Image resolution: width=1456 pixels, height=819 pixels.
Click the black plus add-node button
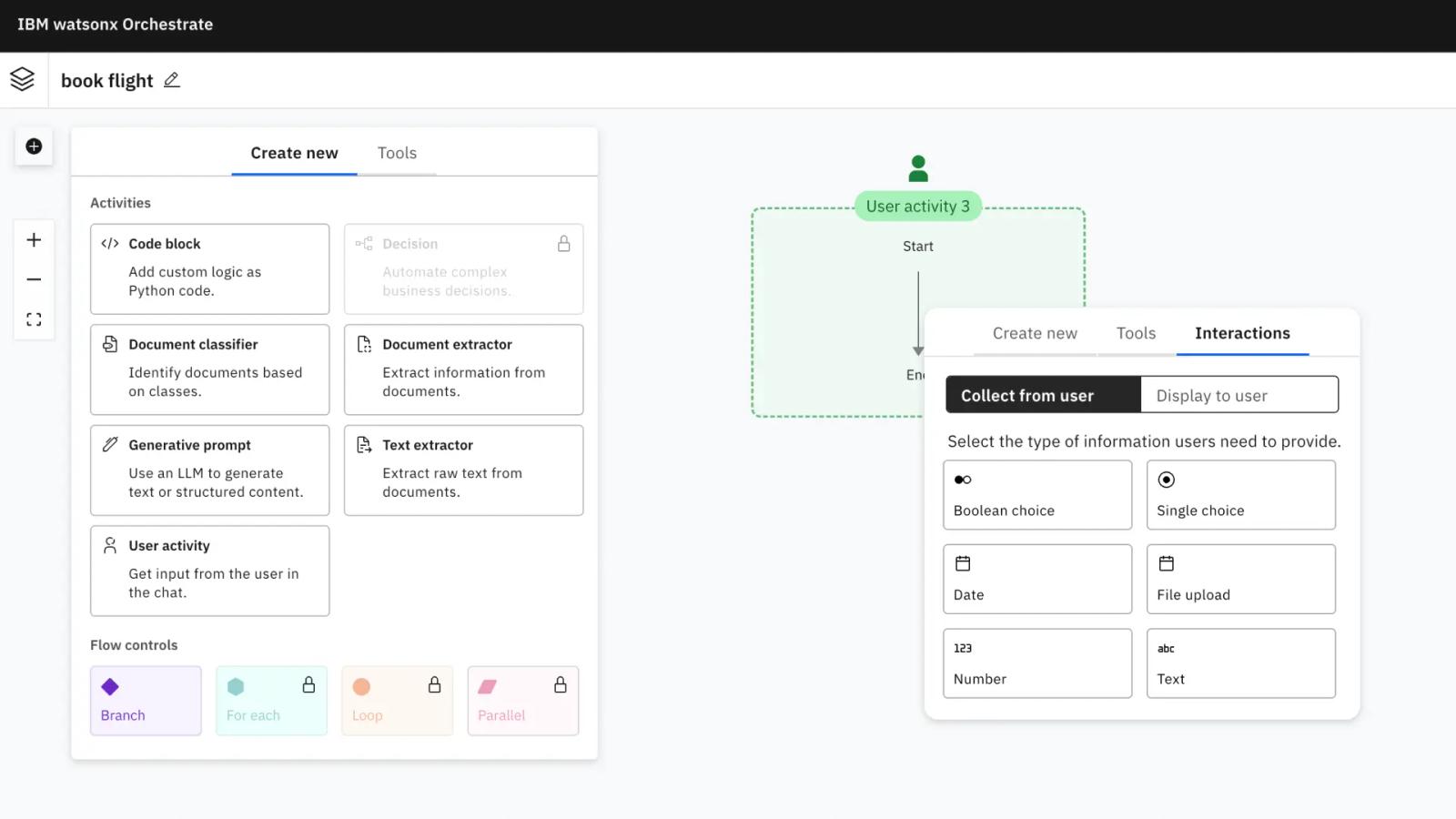(34, 147)
